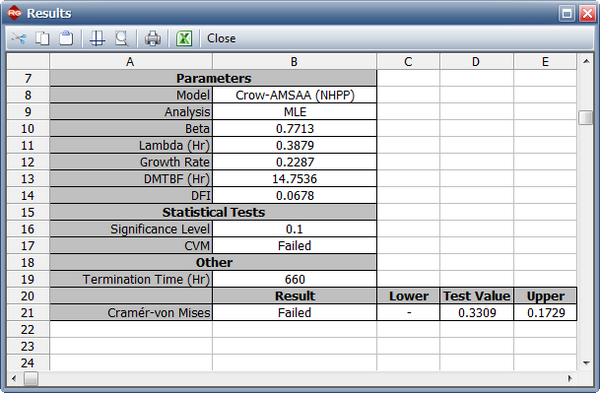Select the test value 0.3309 cell
600x393 pixels.
(x=476, y=313)
